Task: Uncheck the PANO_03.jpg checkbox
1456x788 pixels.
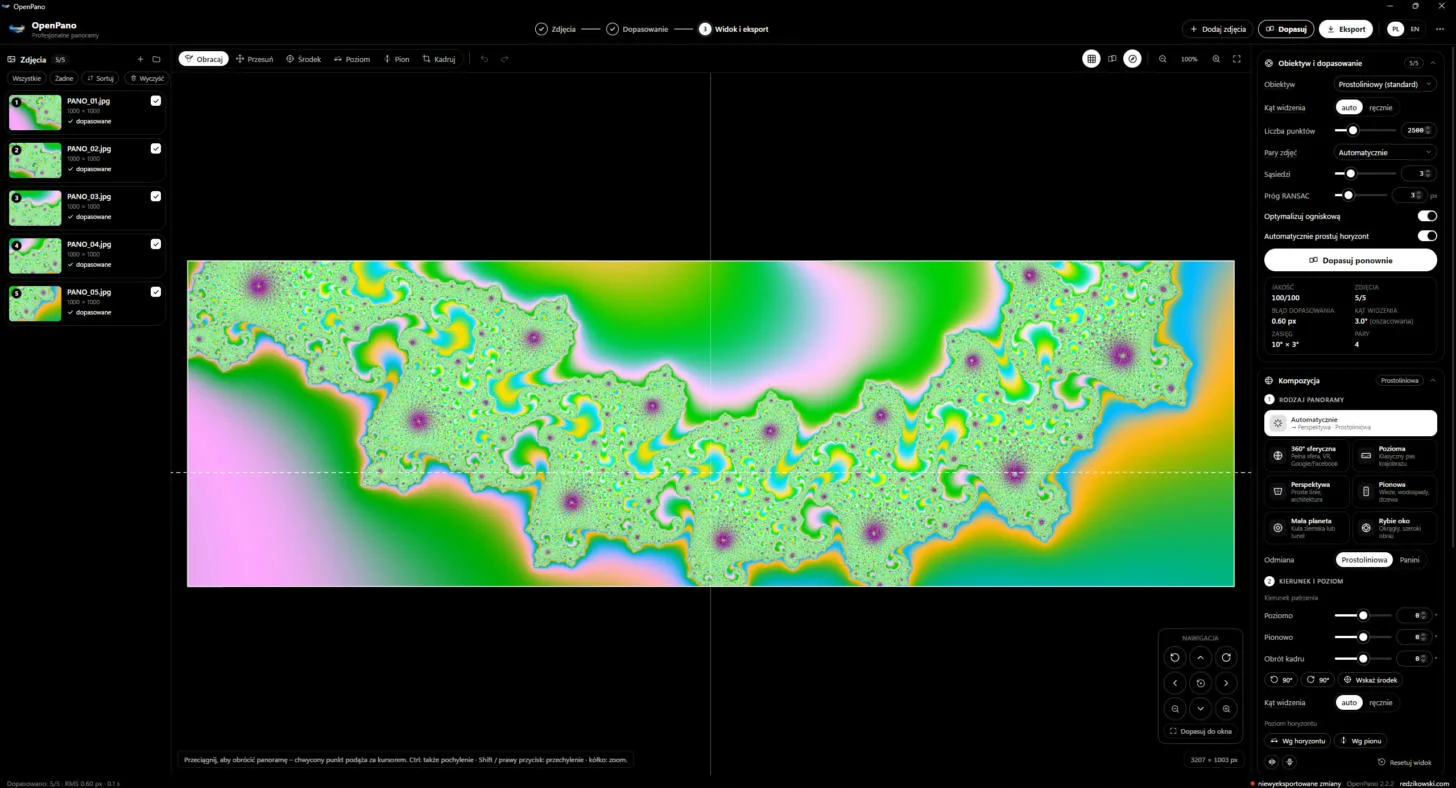Action: tap(156, 196)
